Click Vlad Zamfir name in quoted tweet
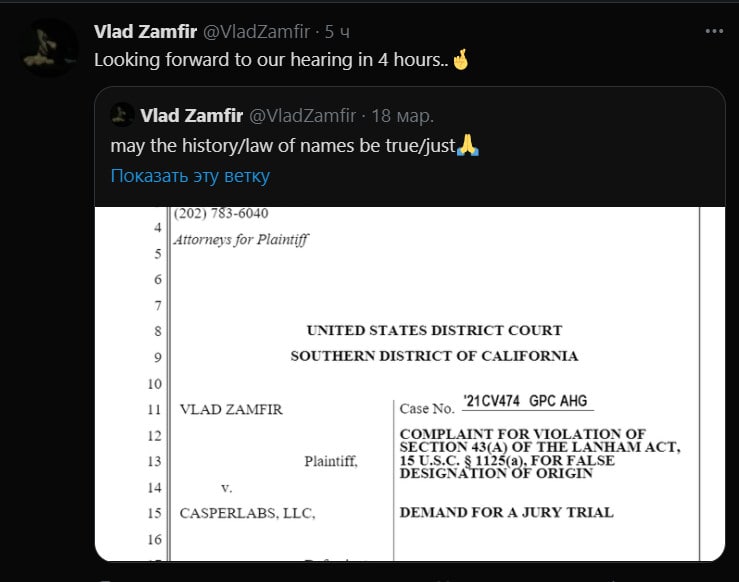The width and height of the screenshot is (739, 582). click(191, 115)
